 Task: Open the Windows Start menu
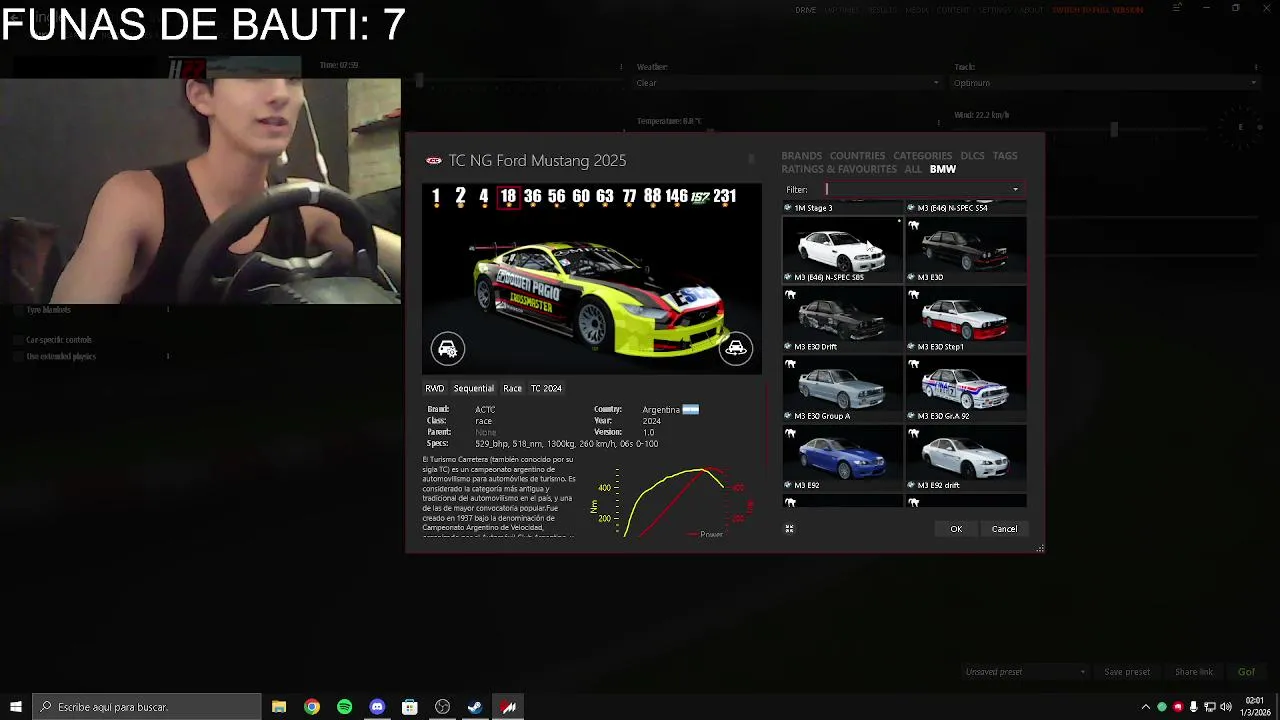click(x=16, y=707)
